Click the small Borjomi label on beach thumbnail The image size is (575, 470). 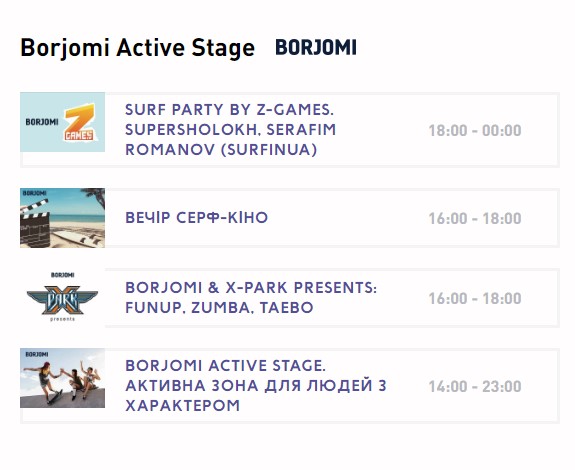pos(34,193)
